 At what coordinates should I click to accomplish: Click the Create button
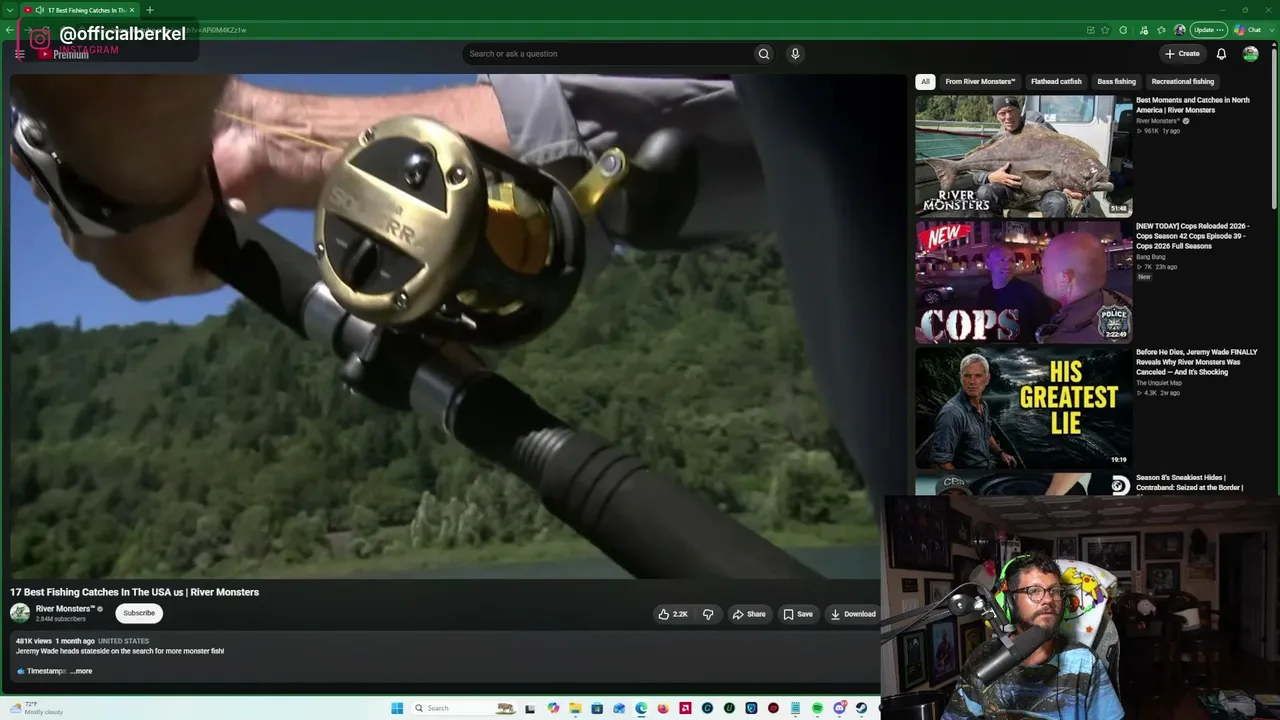coord(1182,54)
